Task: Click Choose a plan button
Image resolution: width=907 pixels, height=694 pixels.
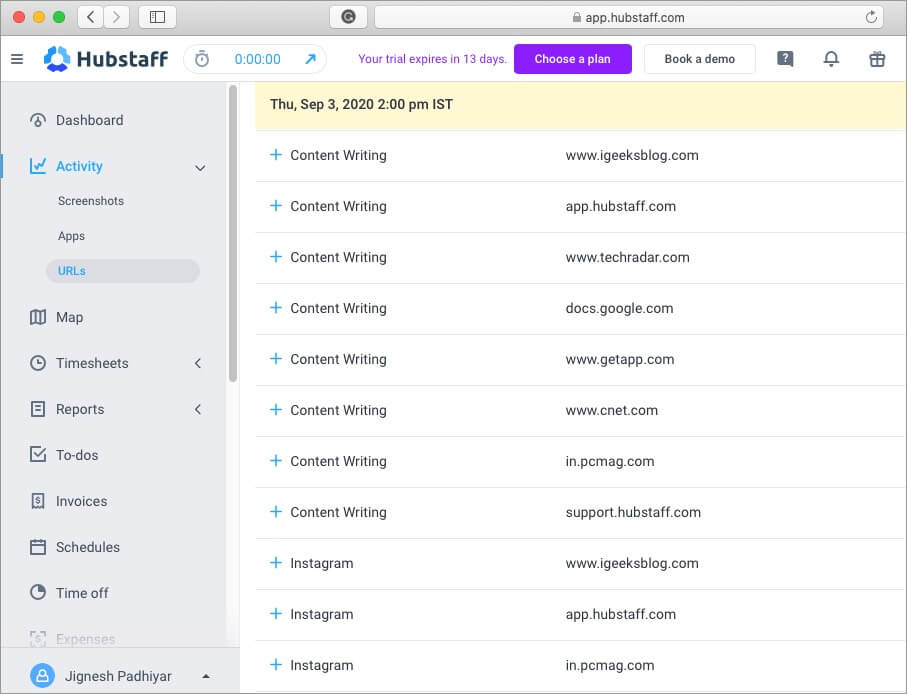Action: tap(573, 59)
